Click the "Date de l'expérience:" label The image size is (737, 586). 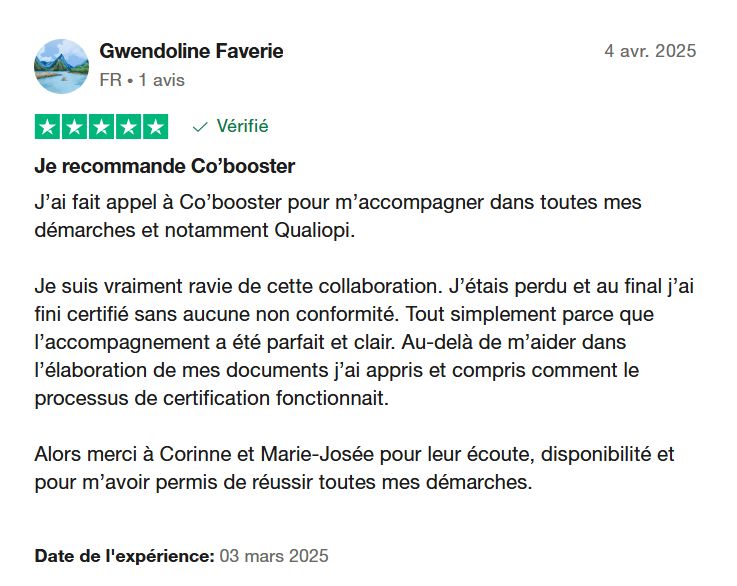tap(124, 555)
